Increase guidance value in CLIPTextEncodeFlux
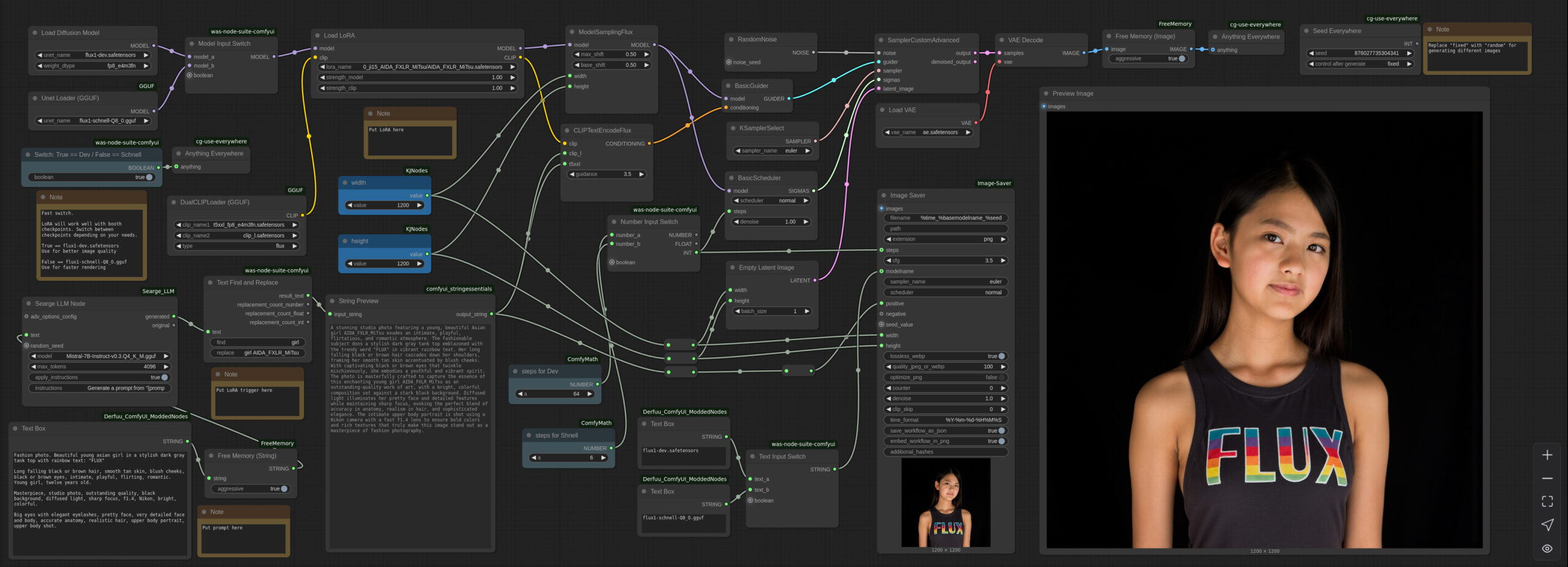This screenshot has height=567, width=1568. [x=641, y=175]
